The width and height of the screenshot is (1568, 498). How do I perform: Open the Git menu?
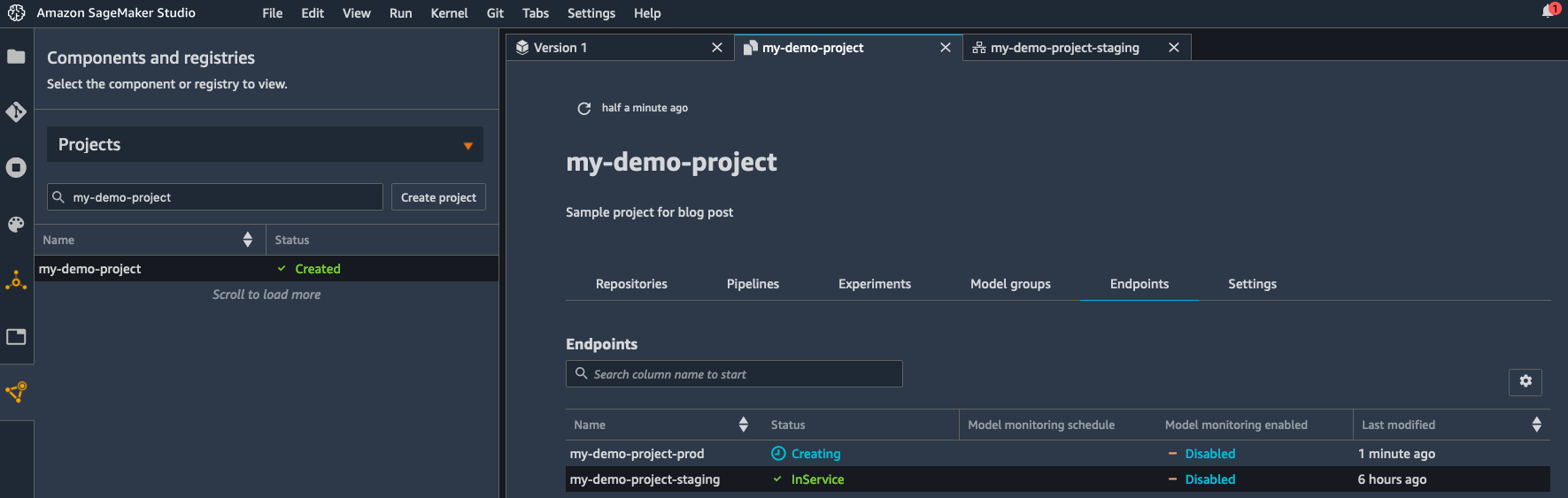click(x=496, y=13)
